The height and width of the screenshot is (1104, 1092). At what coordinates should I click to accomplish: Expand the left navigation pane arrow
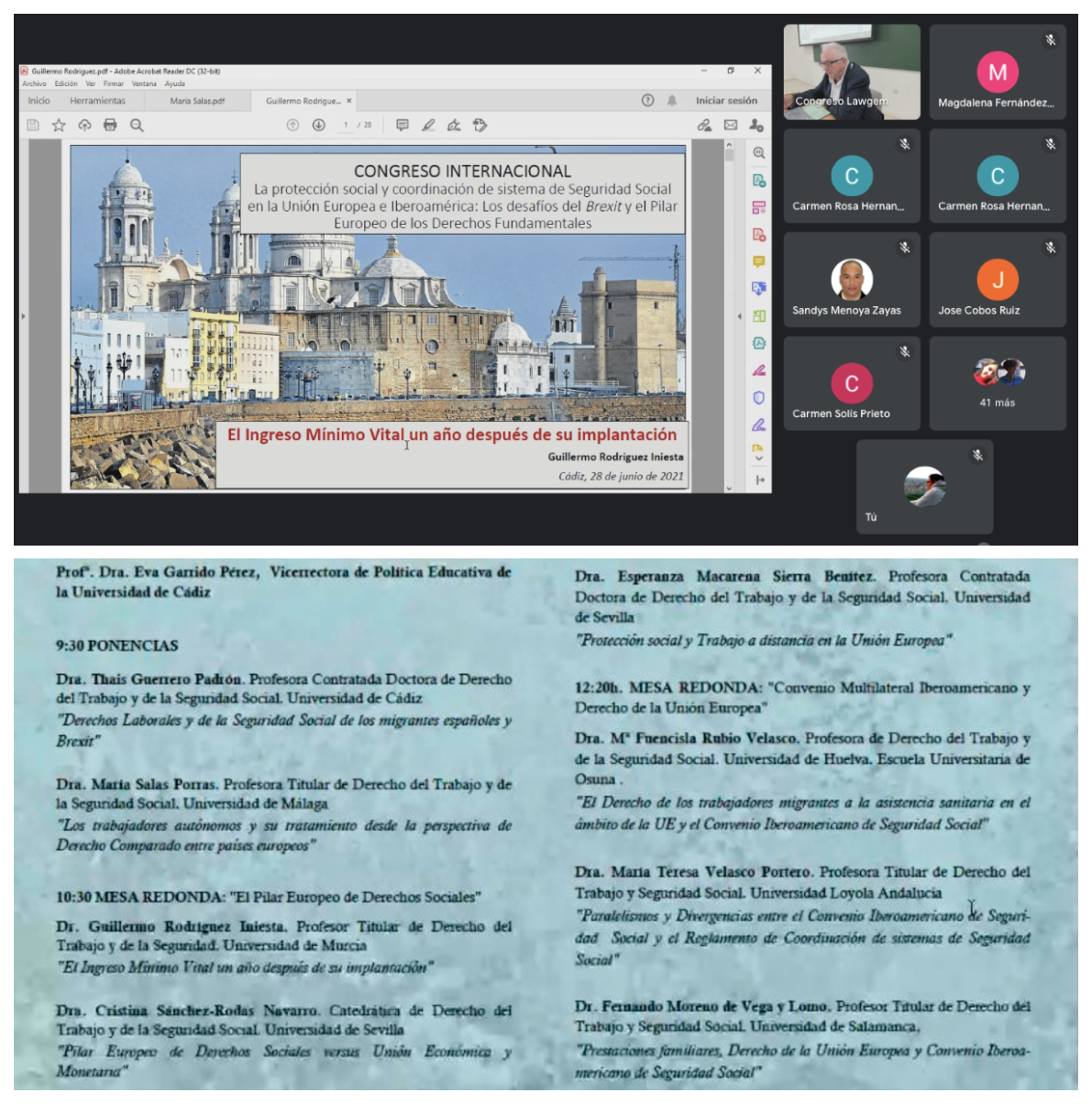pyautogui.click(x=24, y=316)
